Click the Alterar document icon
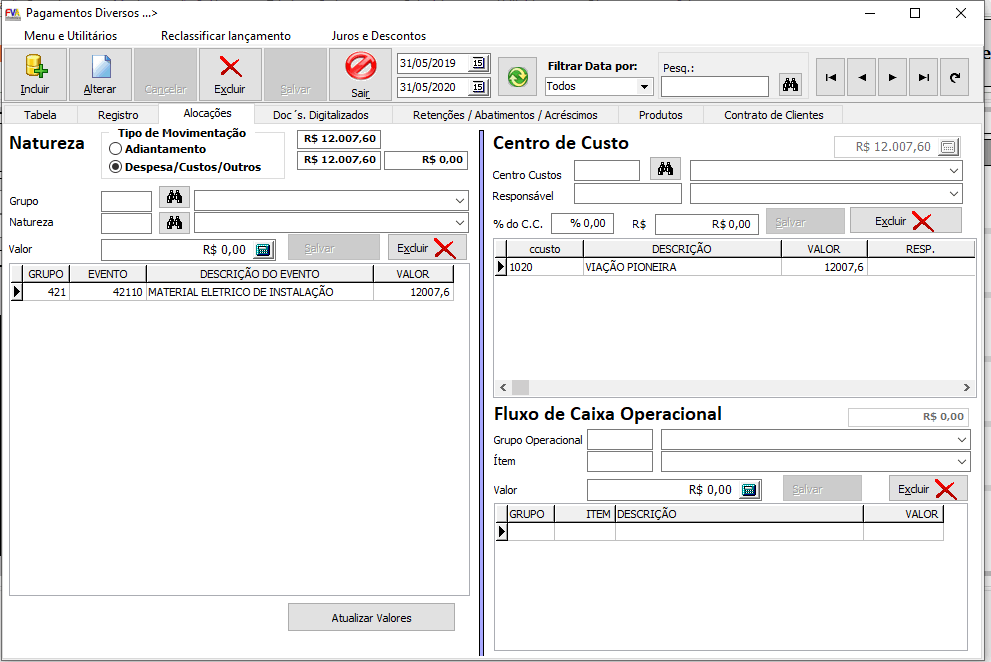This screenshot has width=991, height=662. point(100,74)
